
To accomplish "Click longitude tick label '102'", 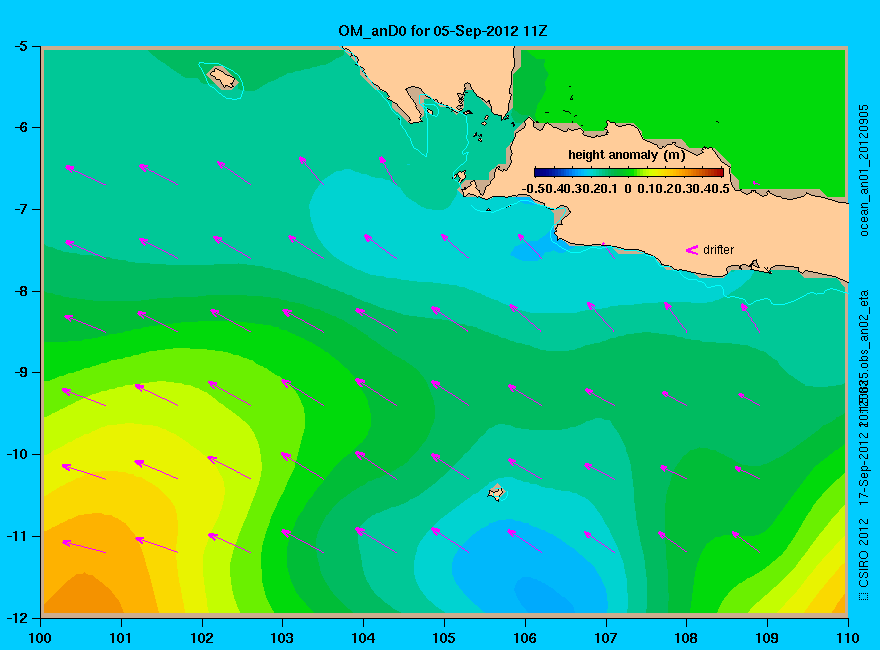I will (x=201, y=638).
